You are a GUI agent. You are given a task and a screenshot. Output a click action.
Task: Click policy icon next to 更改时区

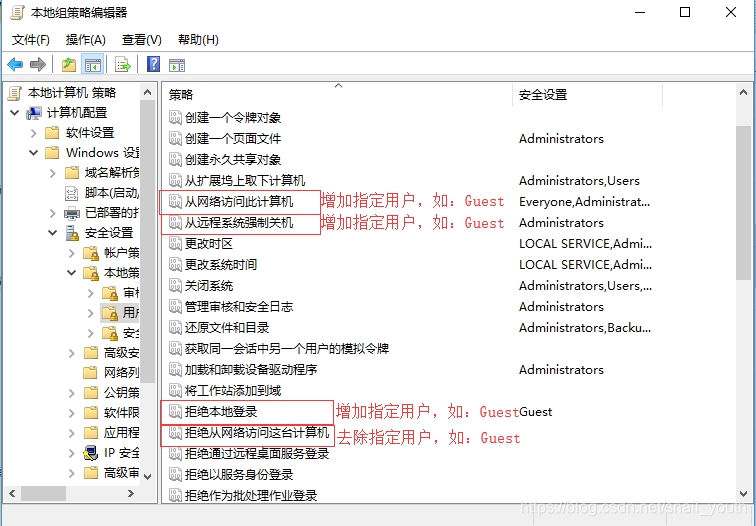pos(175,243)
